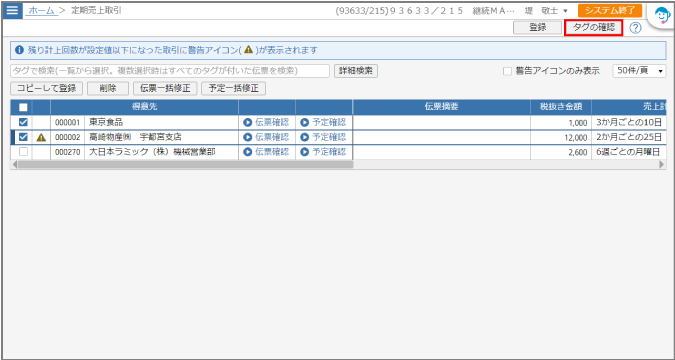Click the warning triangle on 高崎物産 row
The width and height of the screenshot is (675, 360).
pyautogui.click(x=41, y=137)
